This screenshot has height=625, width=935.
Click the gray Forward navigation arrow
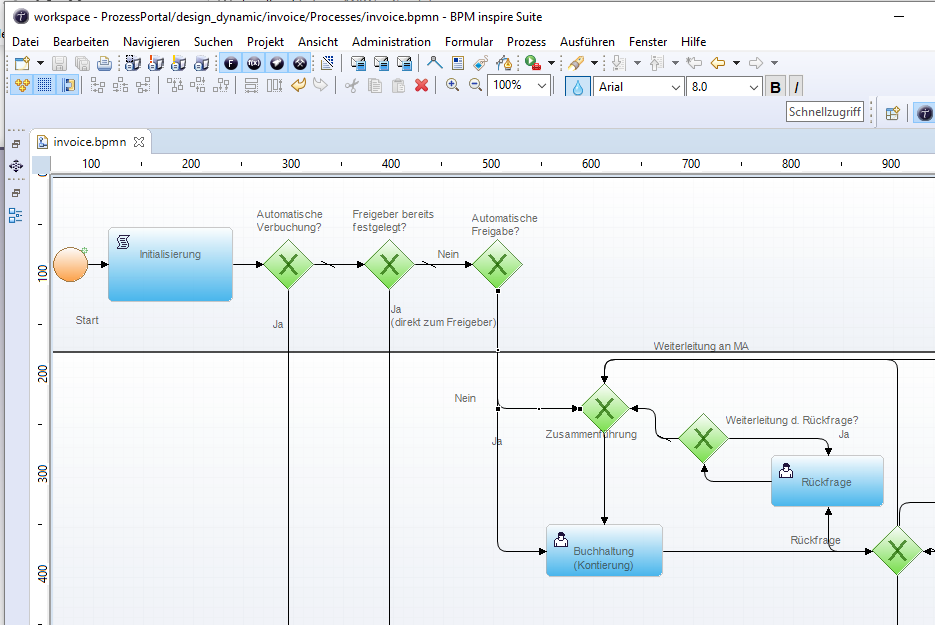point(756,63)
